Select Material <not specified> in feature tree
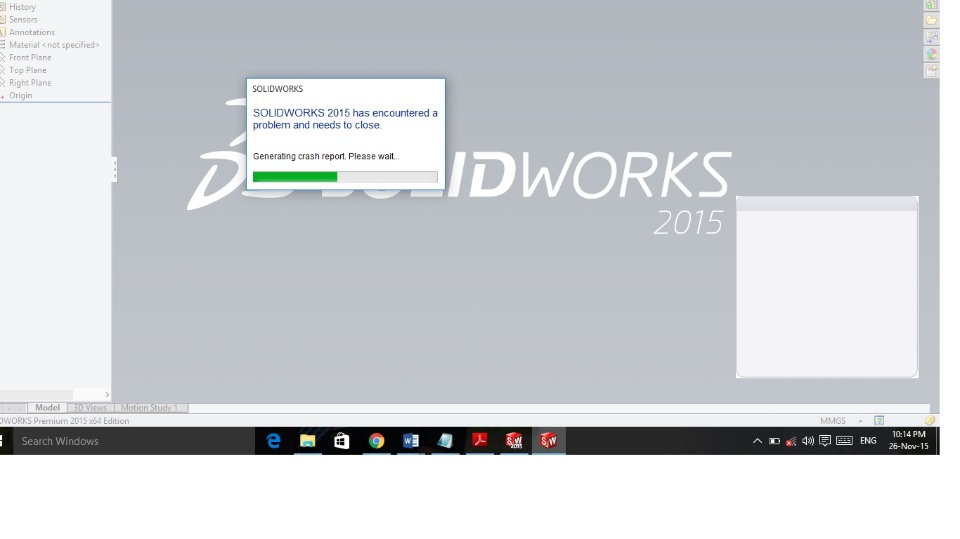 (x=54, y=45)
